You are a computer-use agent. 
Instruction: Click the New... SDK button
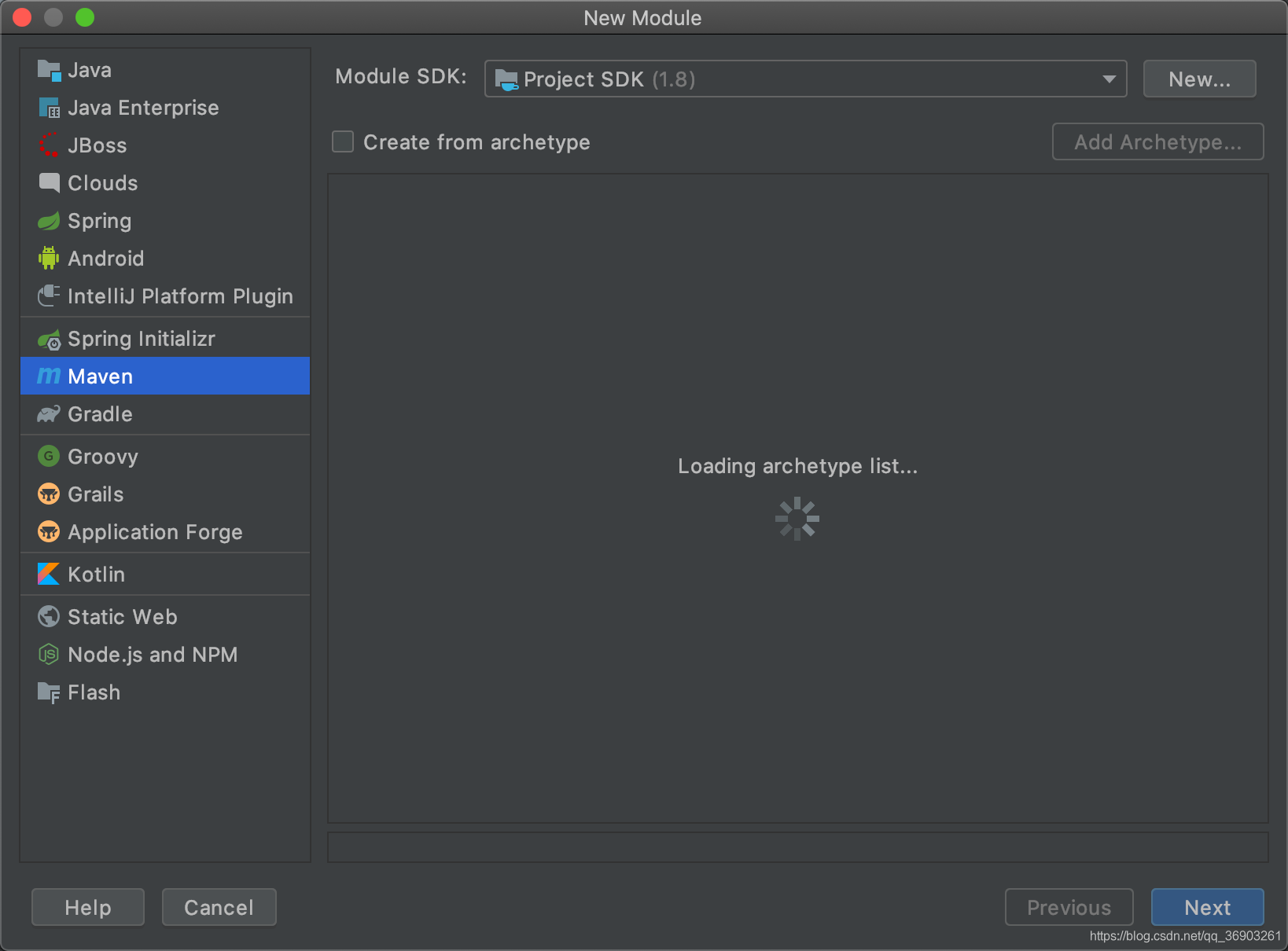point(1199,79)
